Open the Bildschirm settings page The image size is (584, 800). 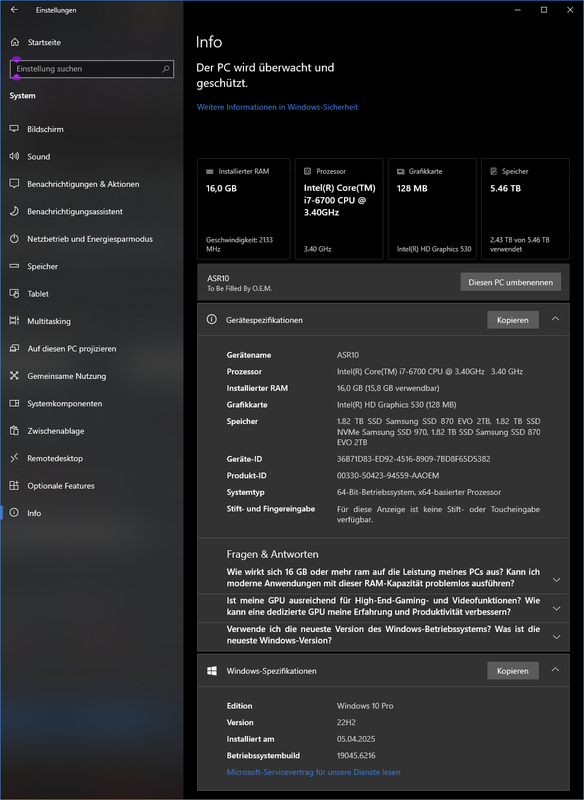tap(92, 129)
